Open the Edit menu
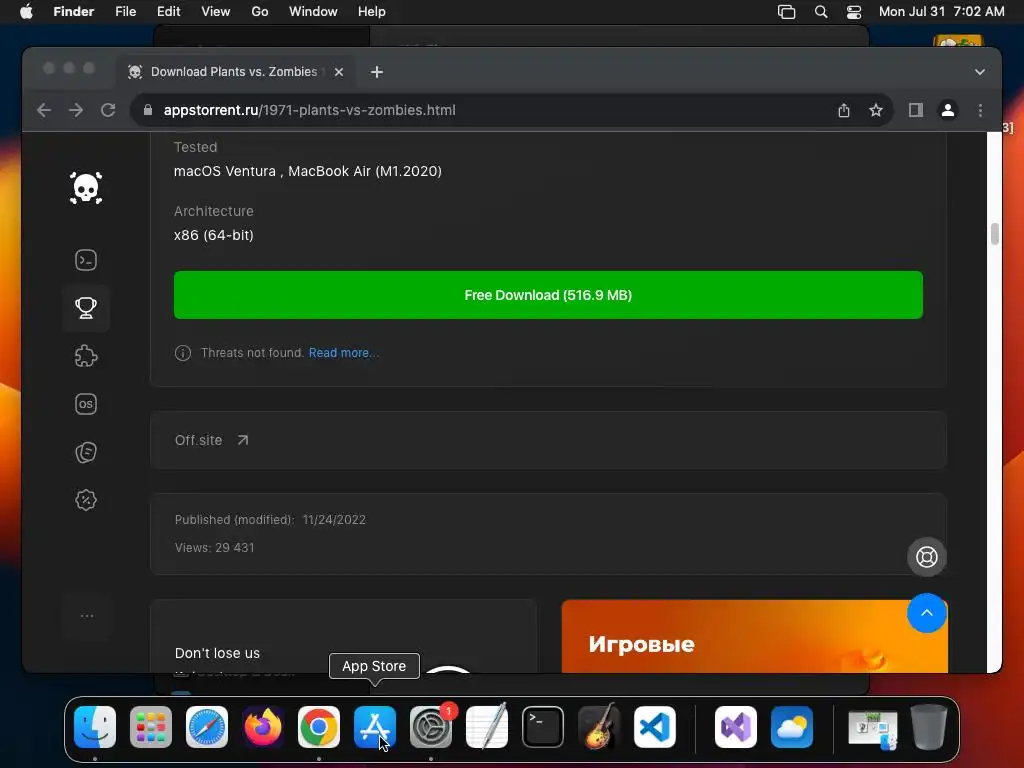The width and height of the screenshot is (1024, 768). point(168,12)
